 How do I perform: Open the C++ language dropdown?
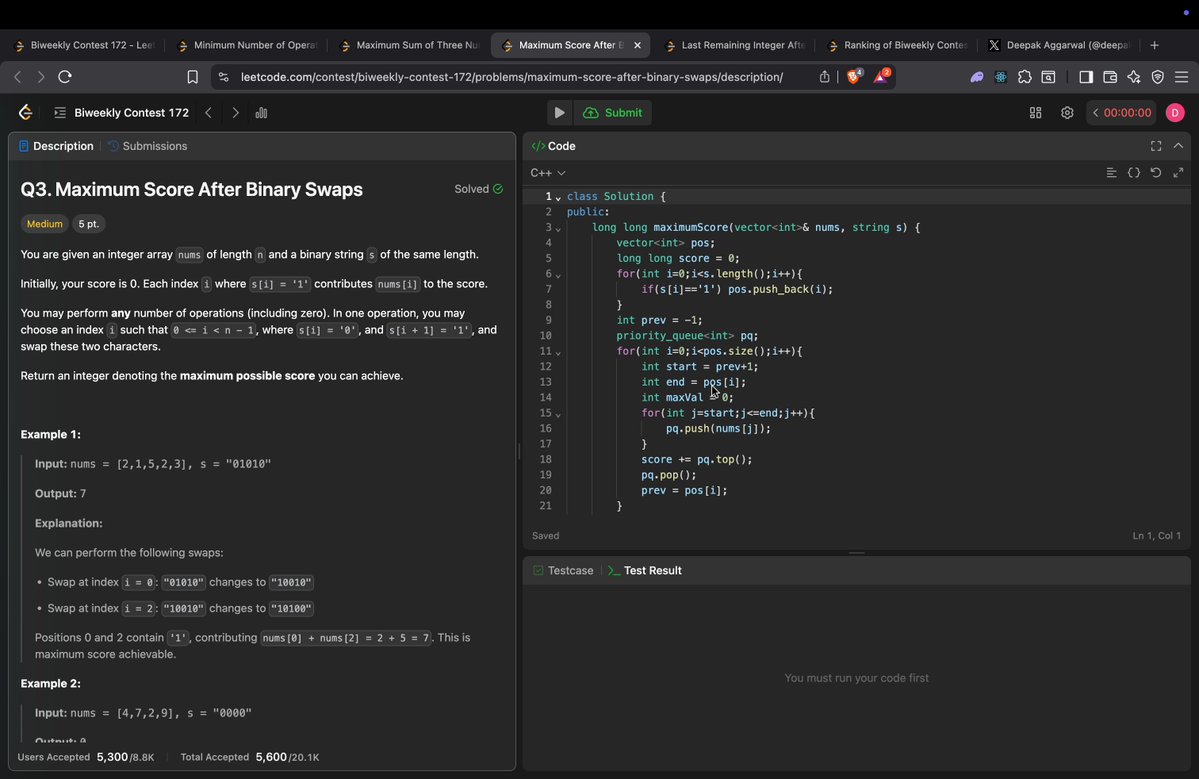(548, 173)
